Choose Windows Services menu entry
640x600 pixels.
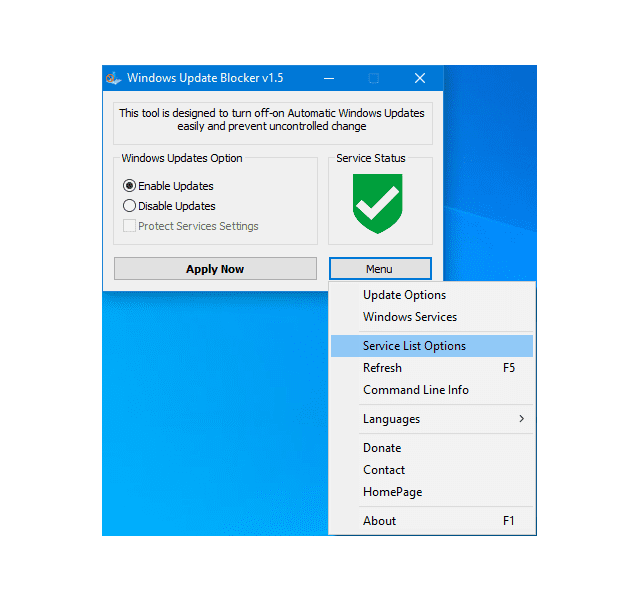click(x=432, y=317)
